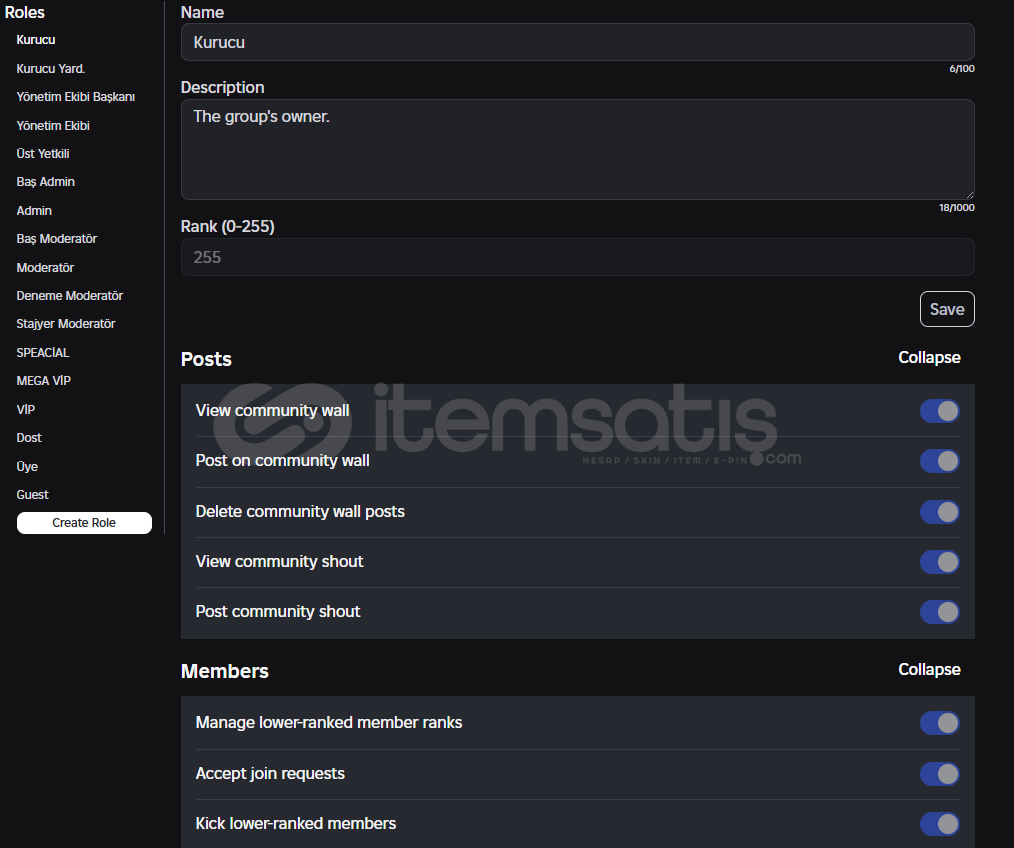1014x848 pixels.
Task: Click the Create Role button
Action: 84,523
